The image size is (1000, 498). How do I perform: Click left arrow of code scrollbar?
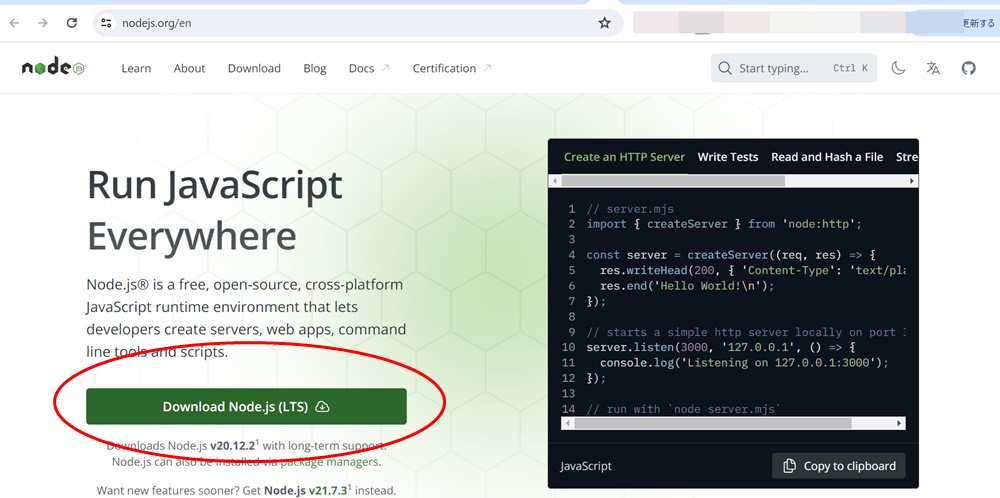coord(567,423)
